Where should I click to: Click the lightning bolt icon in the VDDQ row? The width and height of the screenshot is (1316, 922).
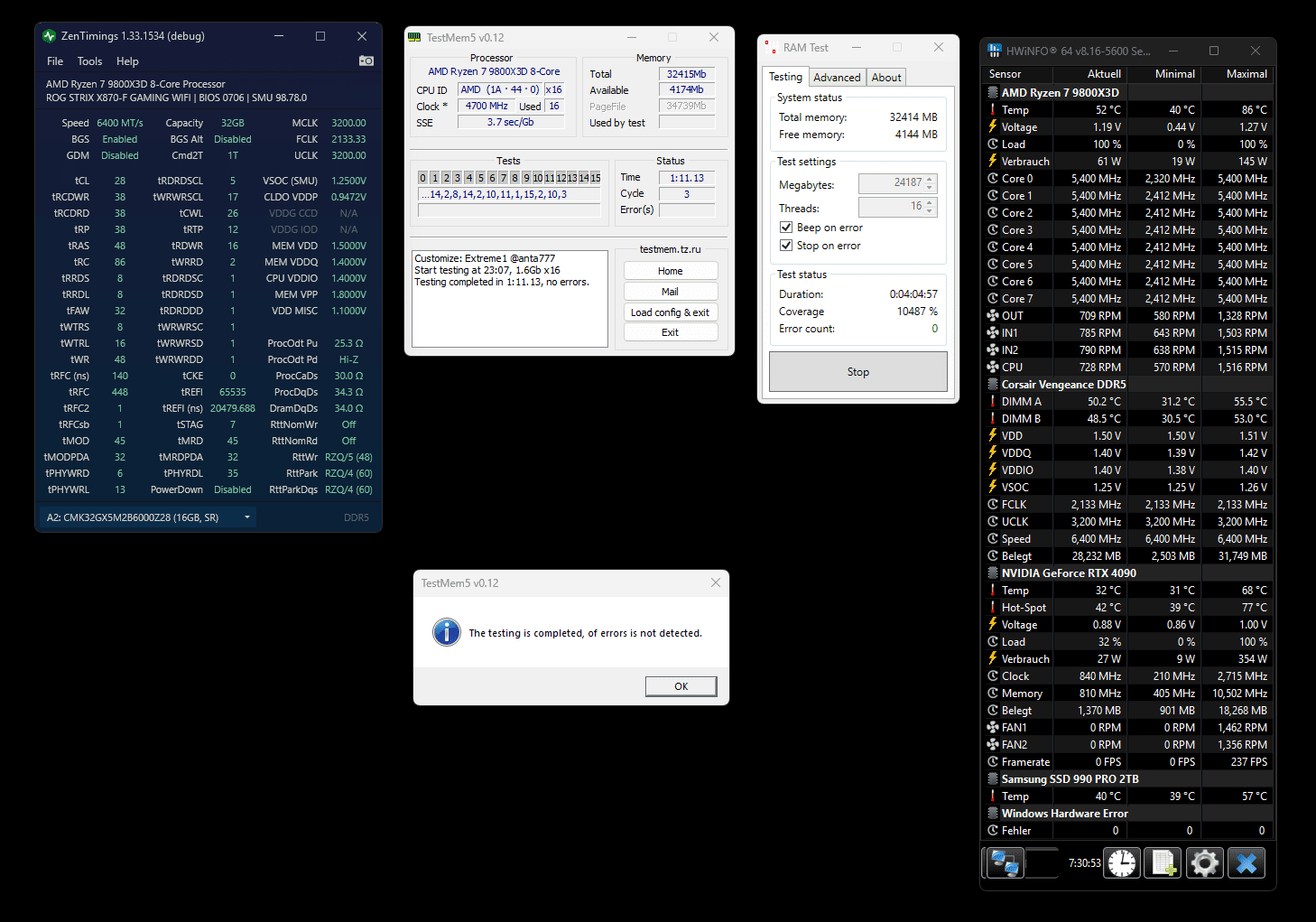(x=993, y=453)
